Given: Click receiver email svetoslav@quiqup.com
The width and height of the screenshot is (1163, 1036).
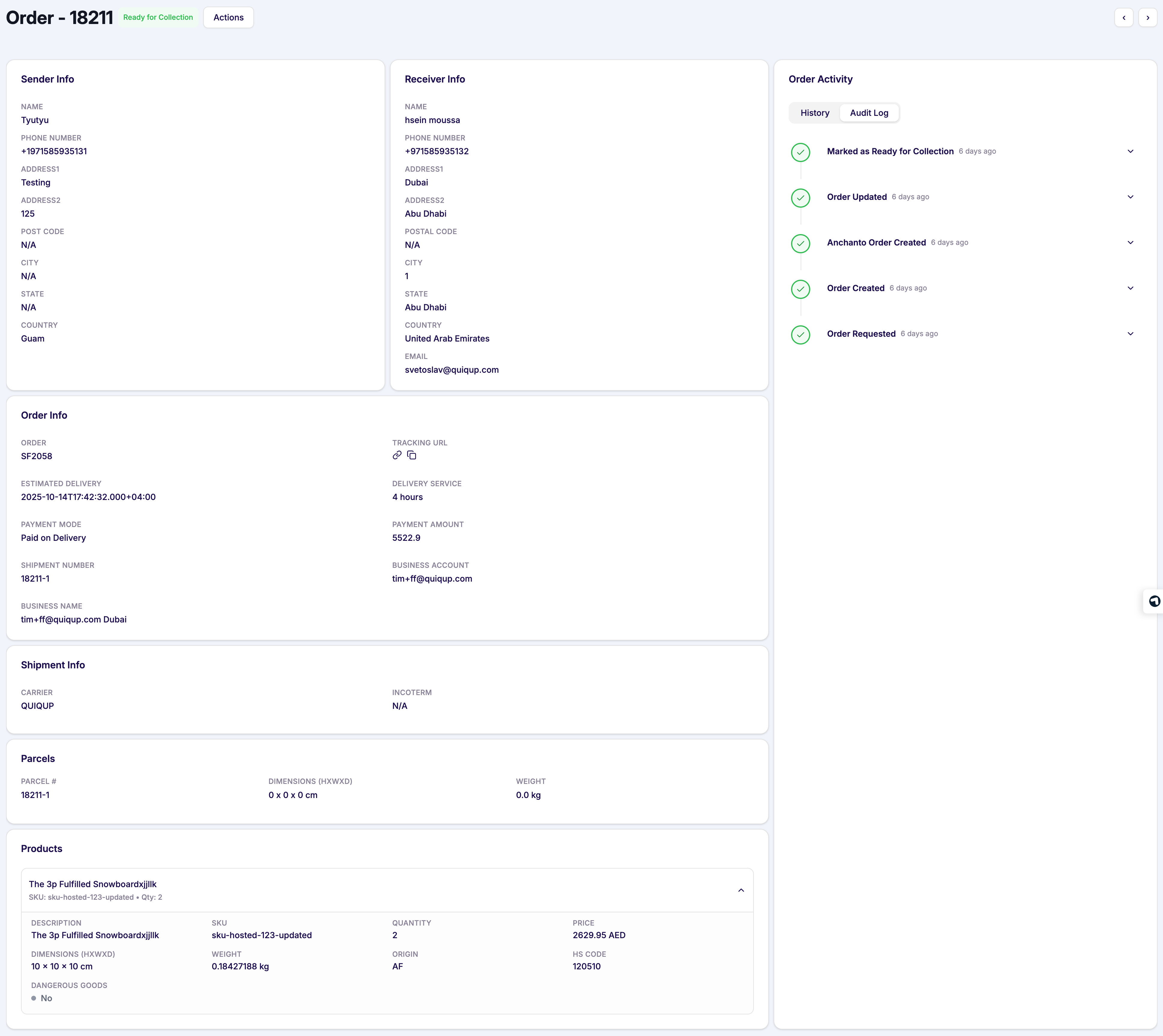Looking at the screenshot, I should [x=452, y=369].
